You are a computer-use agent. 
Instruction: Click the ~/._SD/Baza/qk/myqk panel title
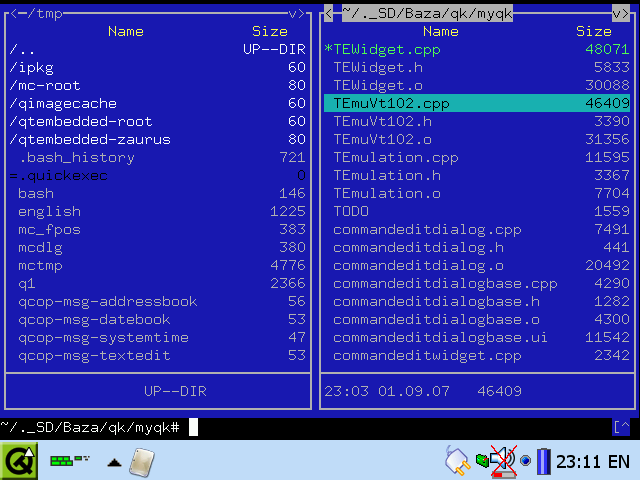427,14
